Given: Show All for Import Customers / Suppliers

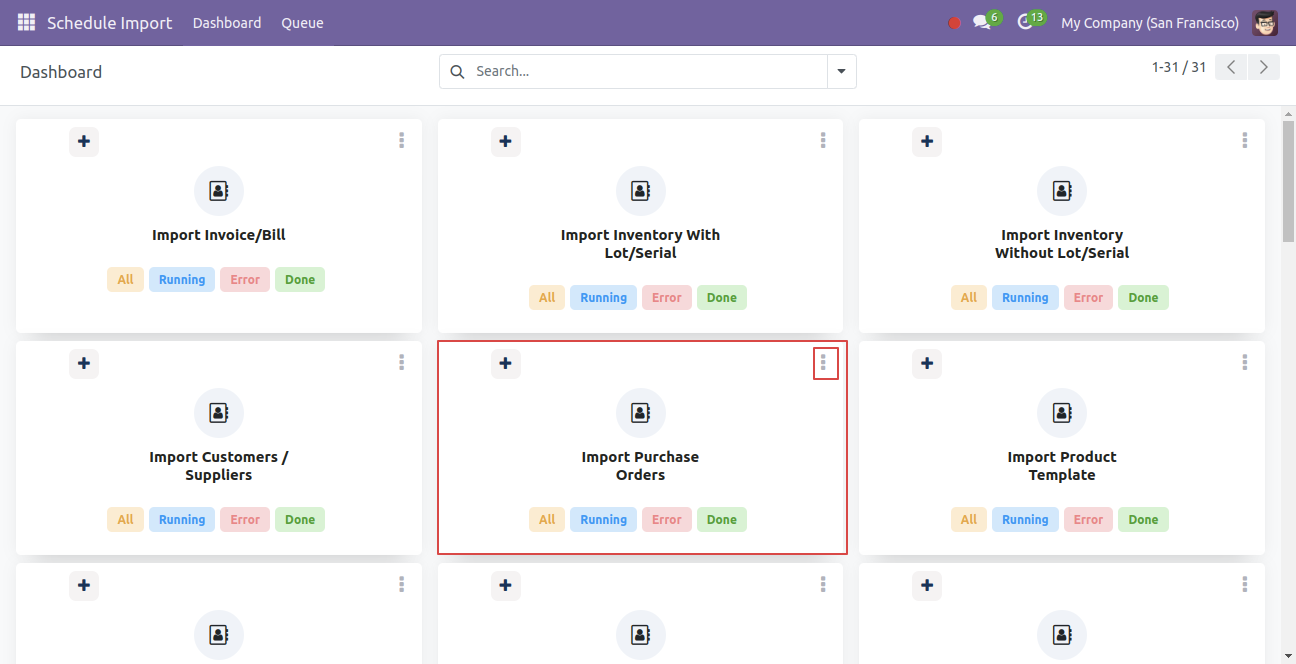Looking at the screenshot, I should click(x=125, y=520).
